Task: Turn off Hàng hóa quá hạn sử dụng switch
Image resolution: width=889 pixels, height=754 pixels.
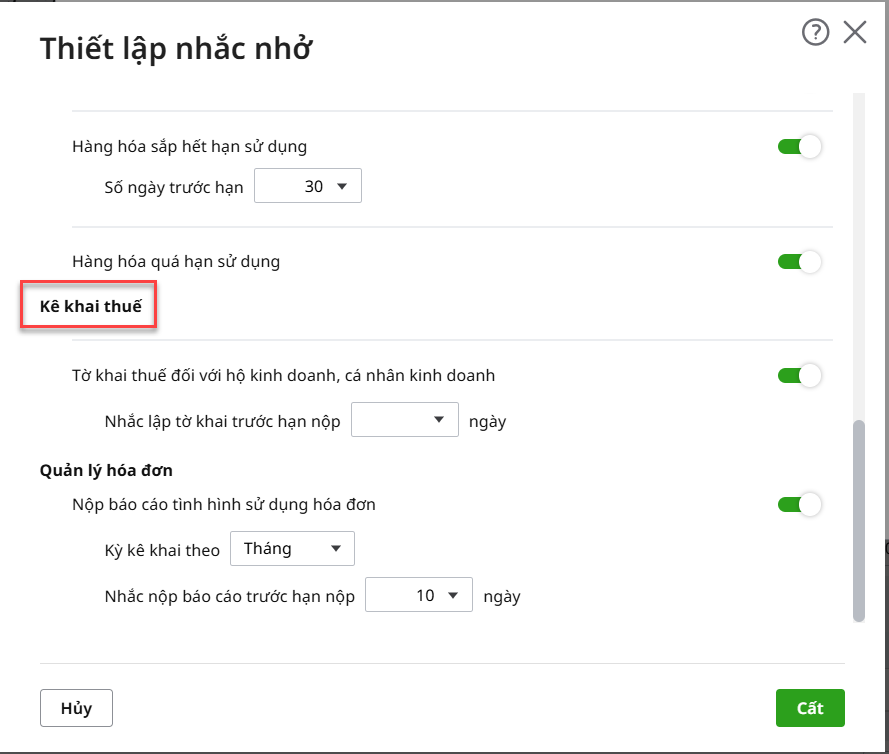Action: (799, 262)
